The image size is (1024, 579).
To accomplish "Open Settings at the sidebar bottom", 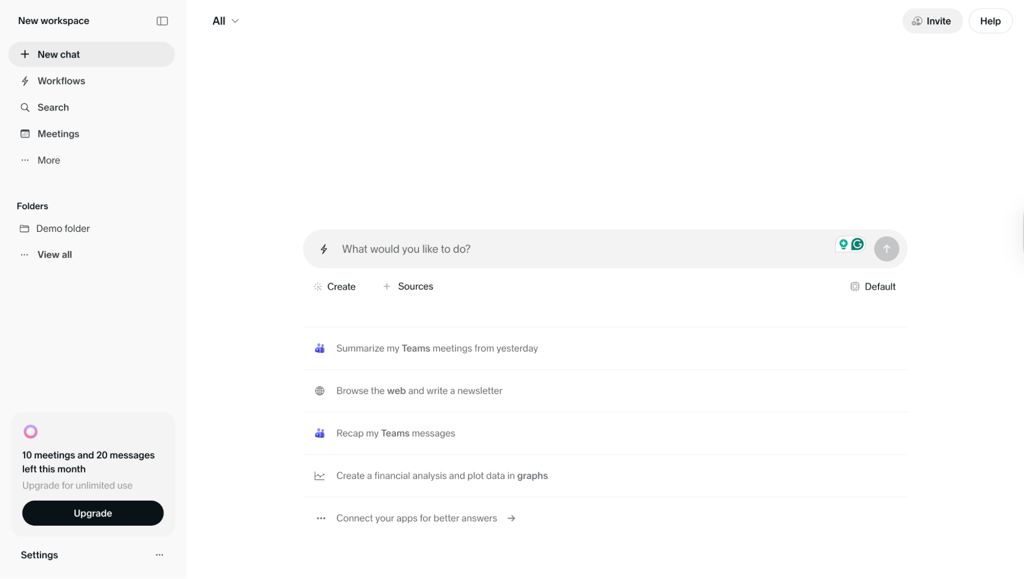I will click(x=39, y=555).
